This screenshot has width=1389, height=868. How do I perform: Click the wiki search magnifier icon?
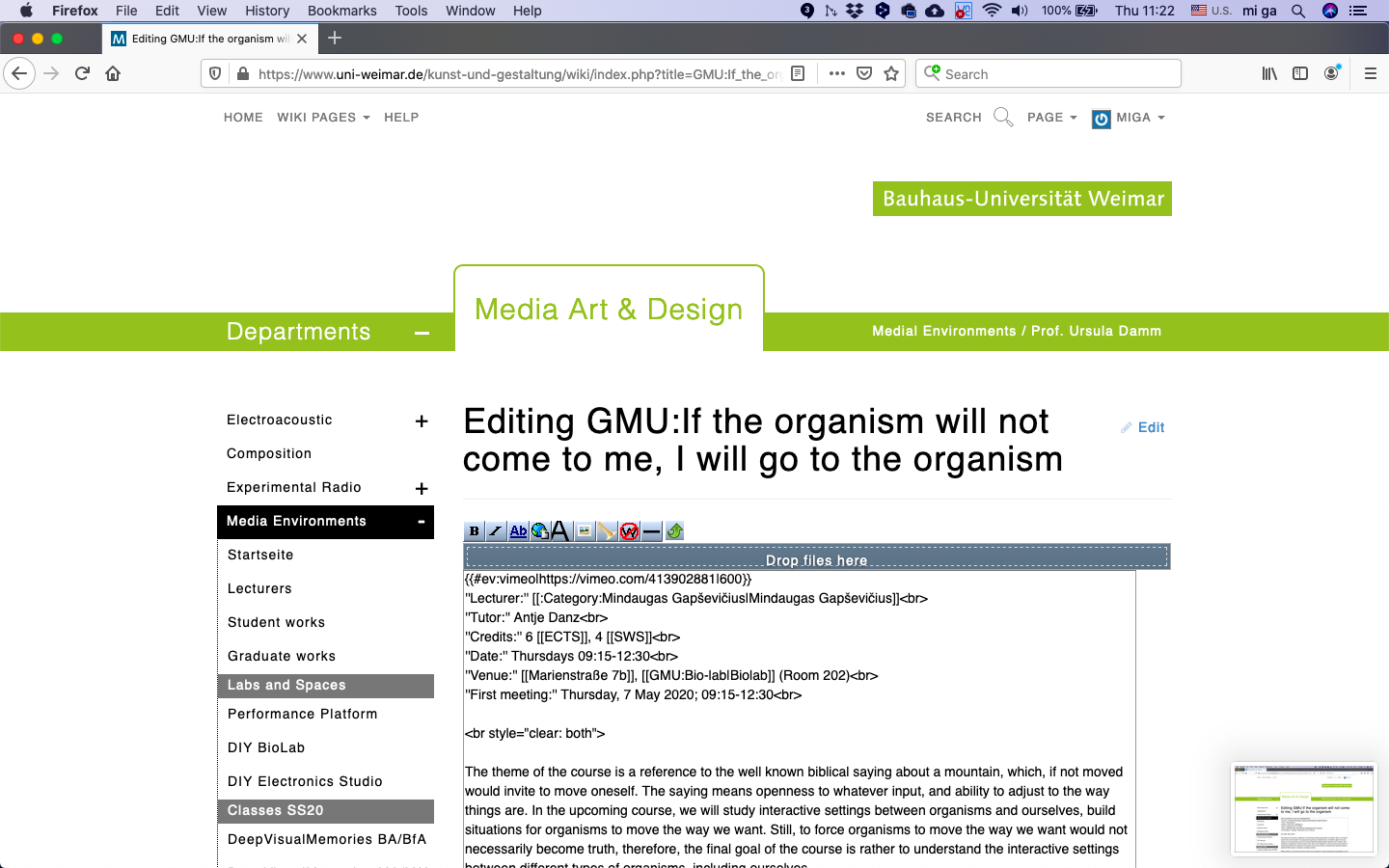[x=1003, y=118]
